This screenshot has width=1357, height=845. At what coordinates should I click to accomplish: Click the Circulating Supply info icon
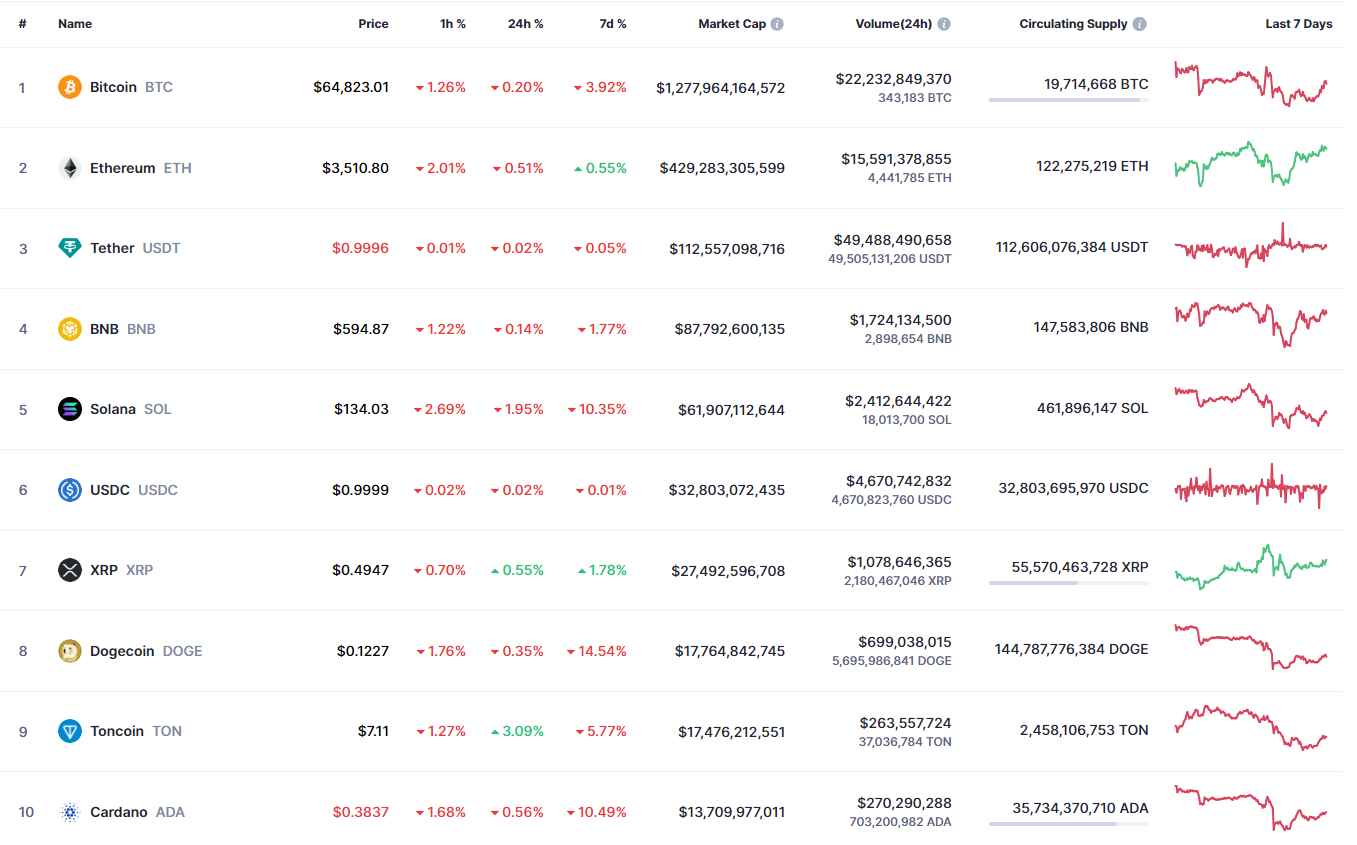(1140, 24)
